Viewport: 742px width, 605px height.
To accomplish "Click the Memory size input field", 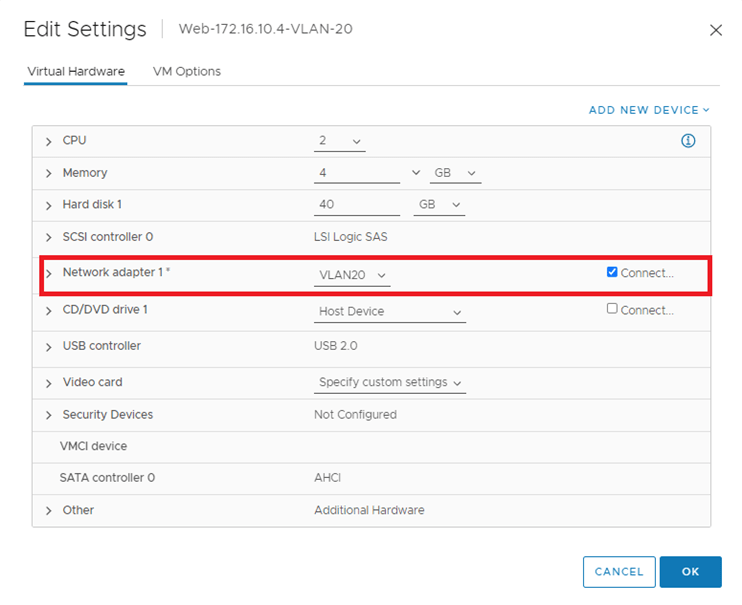I will [x=356, y=173].
